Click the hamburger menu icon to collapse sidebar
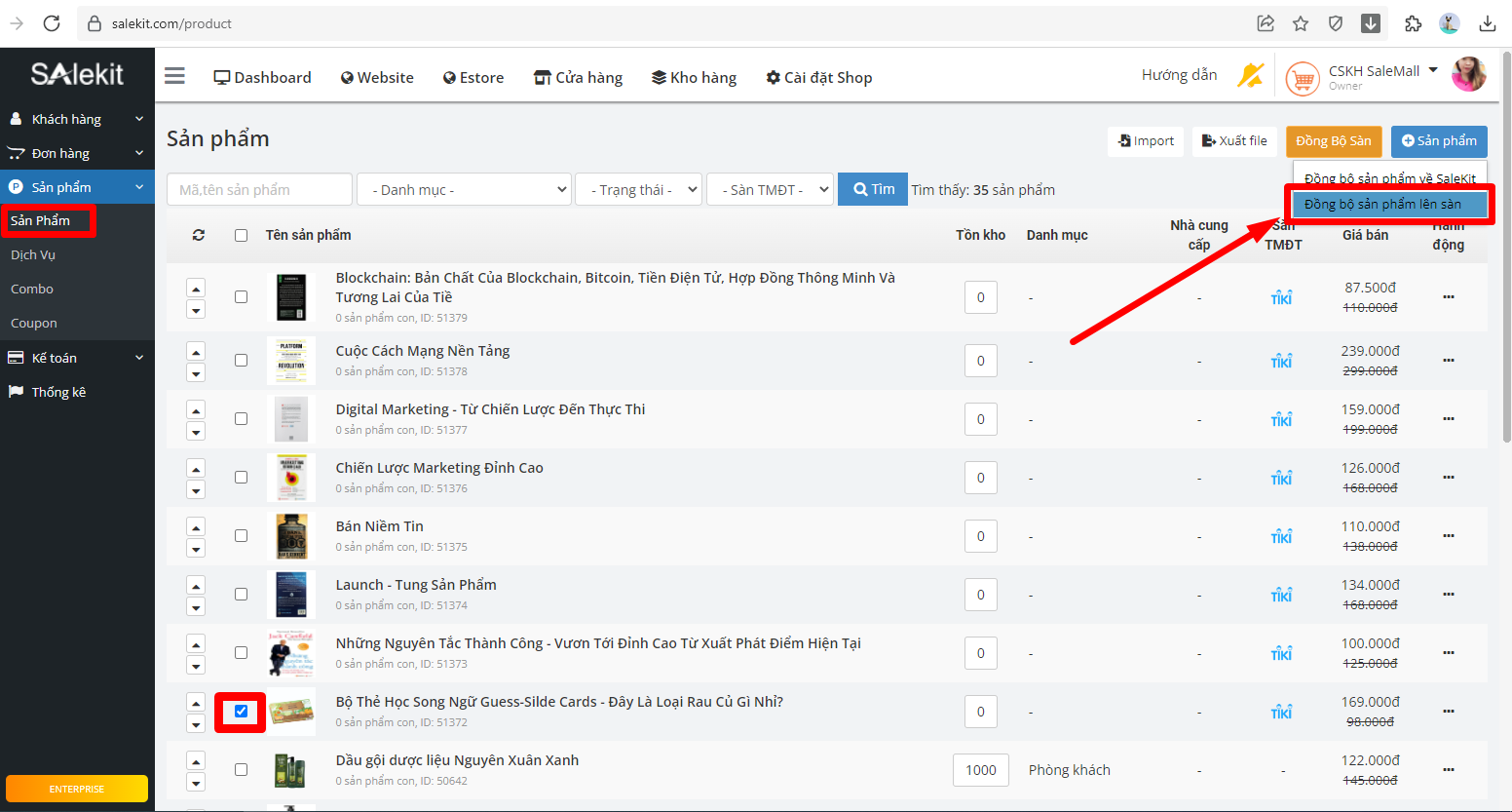 pos(174,76)
